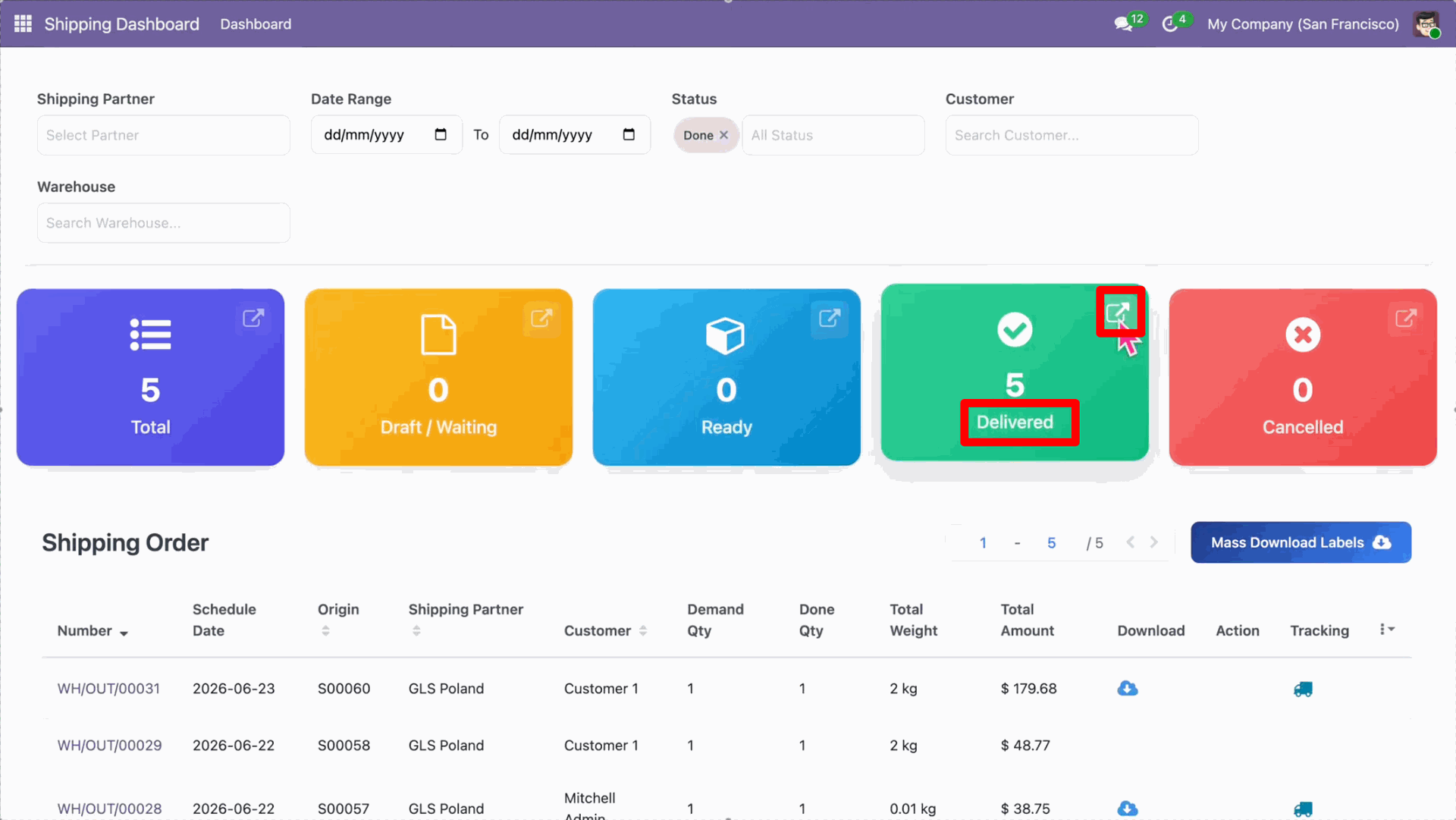Open order WH/OUT/00028 link
The image size is (1456, 820).
tap(109, 809)
